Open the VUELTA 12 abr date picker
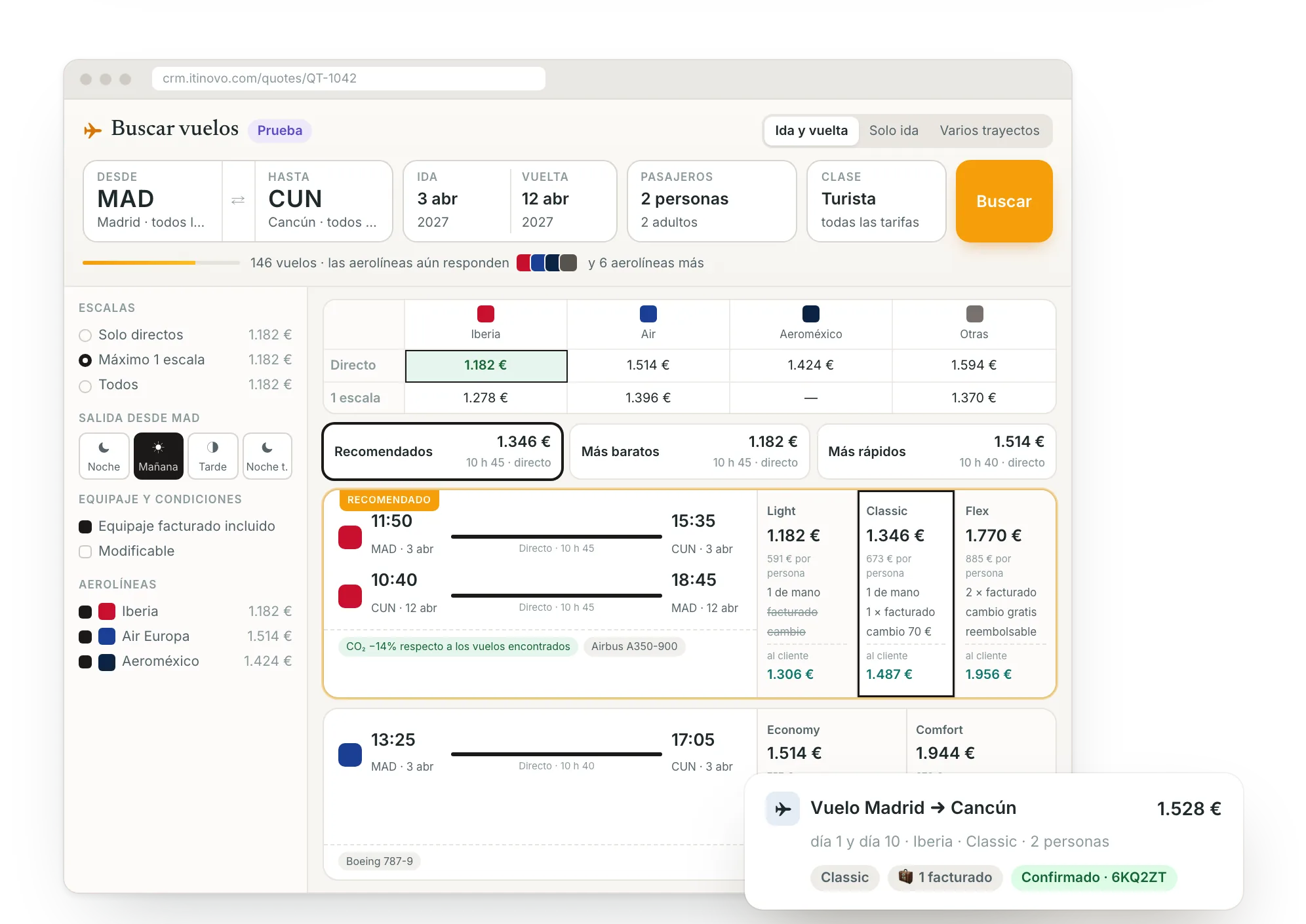The height and width of the screenshot is (924, 1306). pos(563,201)
